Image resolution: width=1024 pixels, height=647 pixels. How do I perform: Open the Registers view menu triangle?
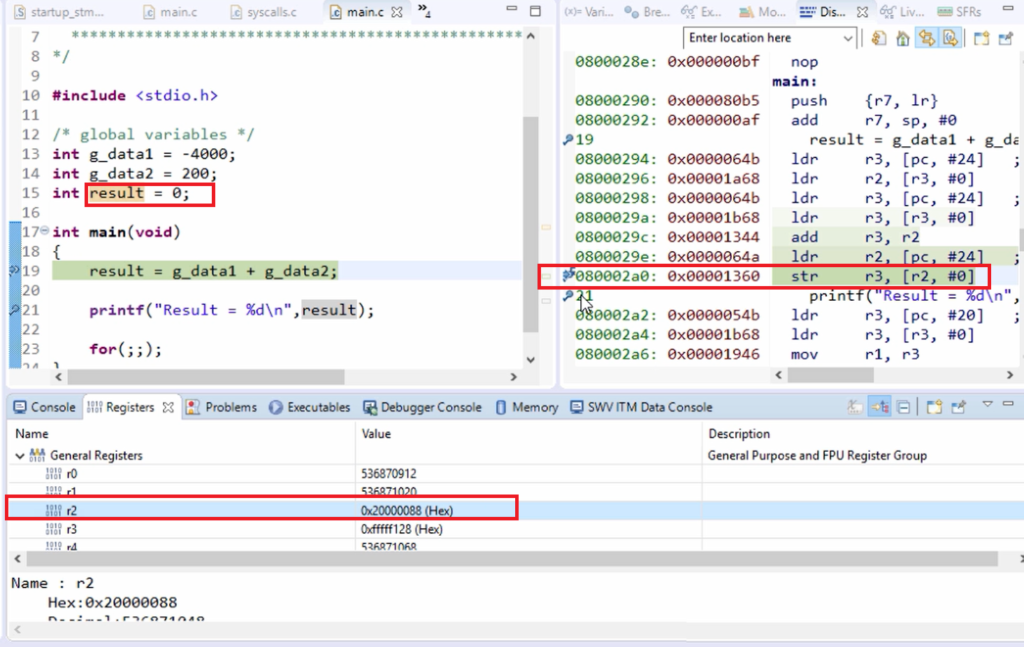[x=987, y=405]
